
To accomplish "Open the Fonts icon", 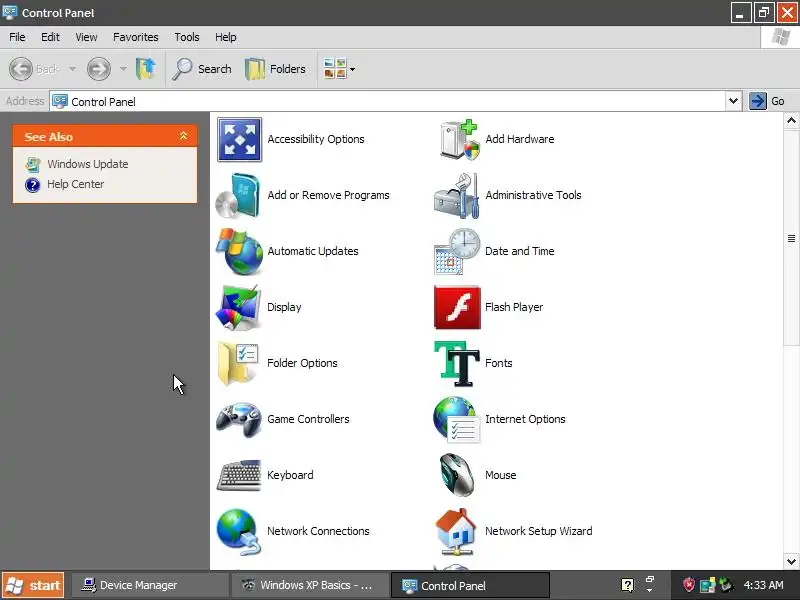I will (457, 363).
